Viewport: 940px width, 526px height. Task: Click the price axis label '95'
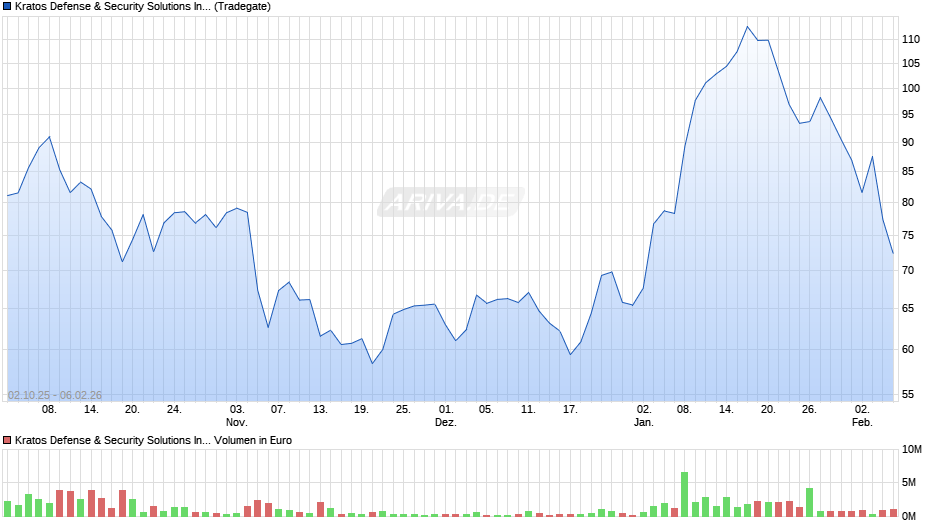(x=908, y=115)
